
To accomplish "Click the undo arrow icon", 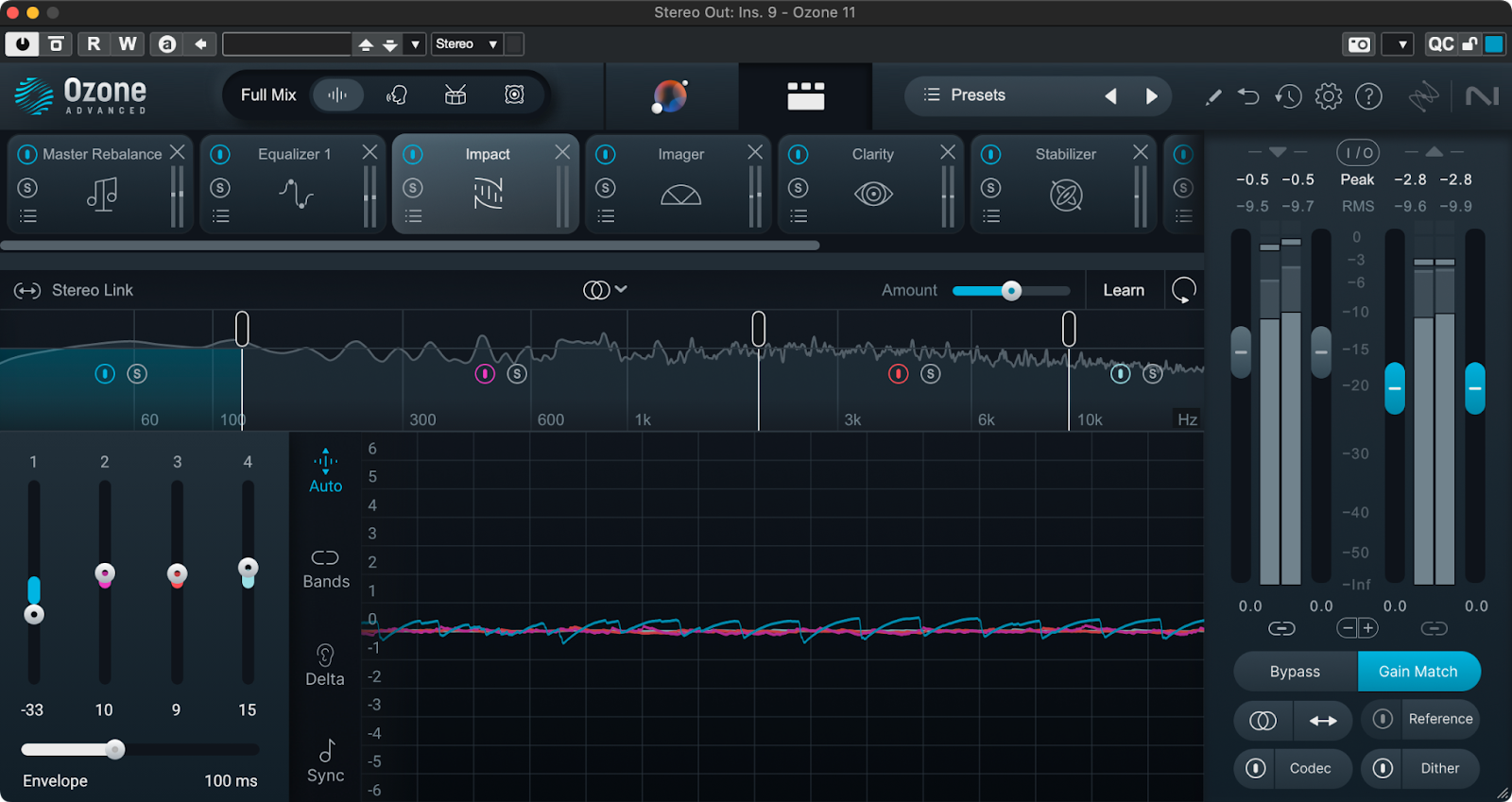I will coord(1248,96).
